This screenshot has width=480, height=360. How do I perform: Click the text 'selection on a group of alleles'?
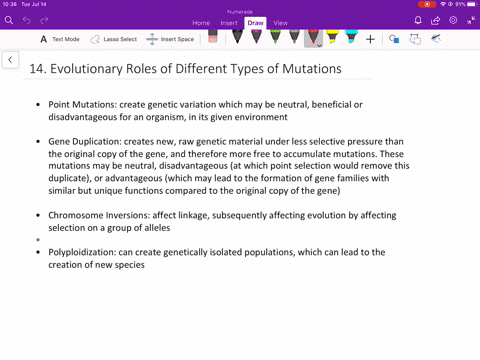point(109,228)
